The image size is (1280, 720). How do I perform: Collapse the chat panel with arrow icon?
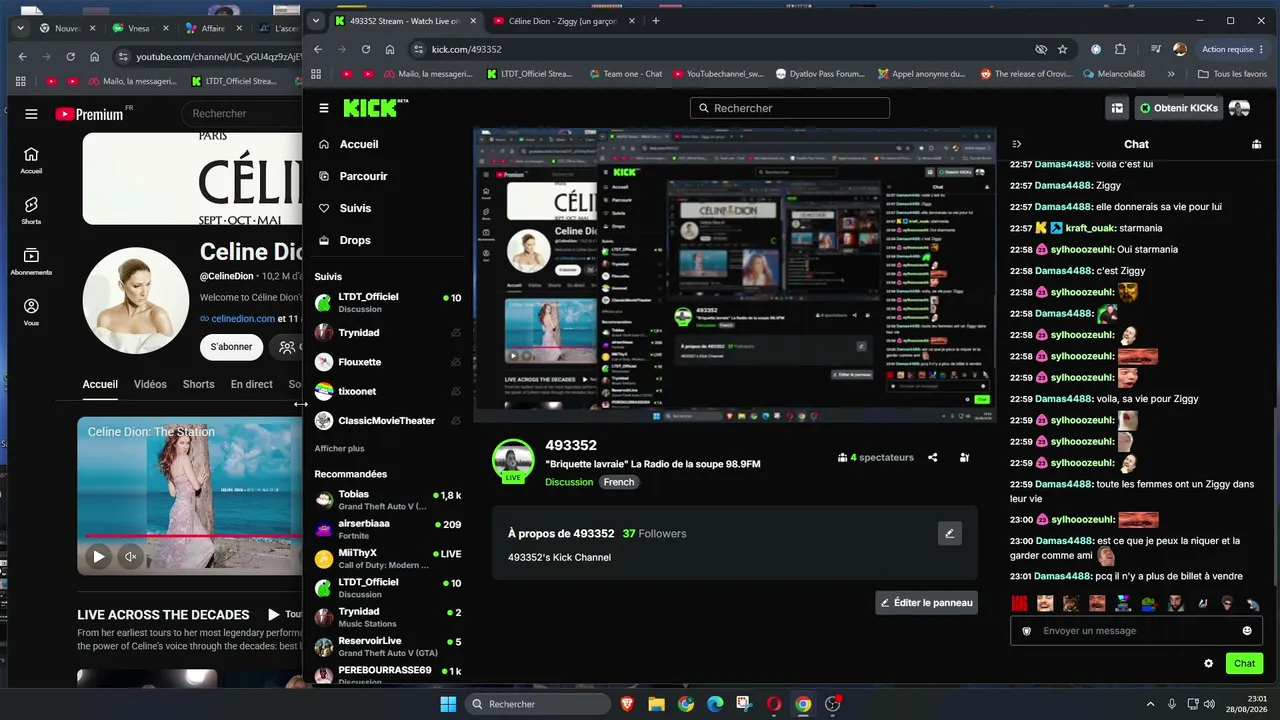pos(1017,144)
